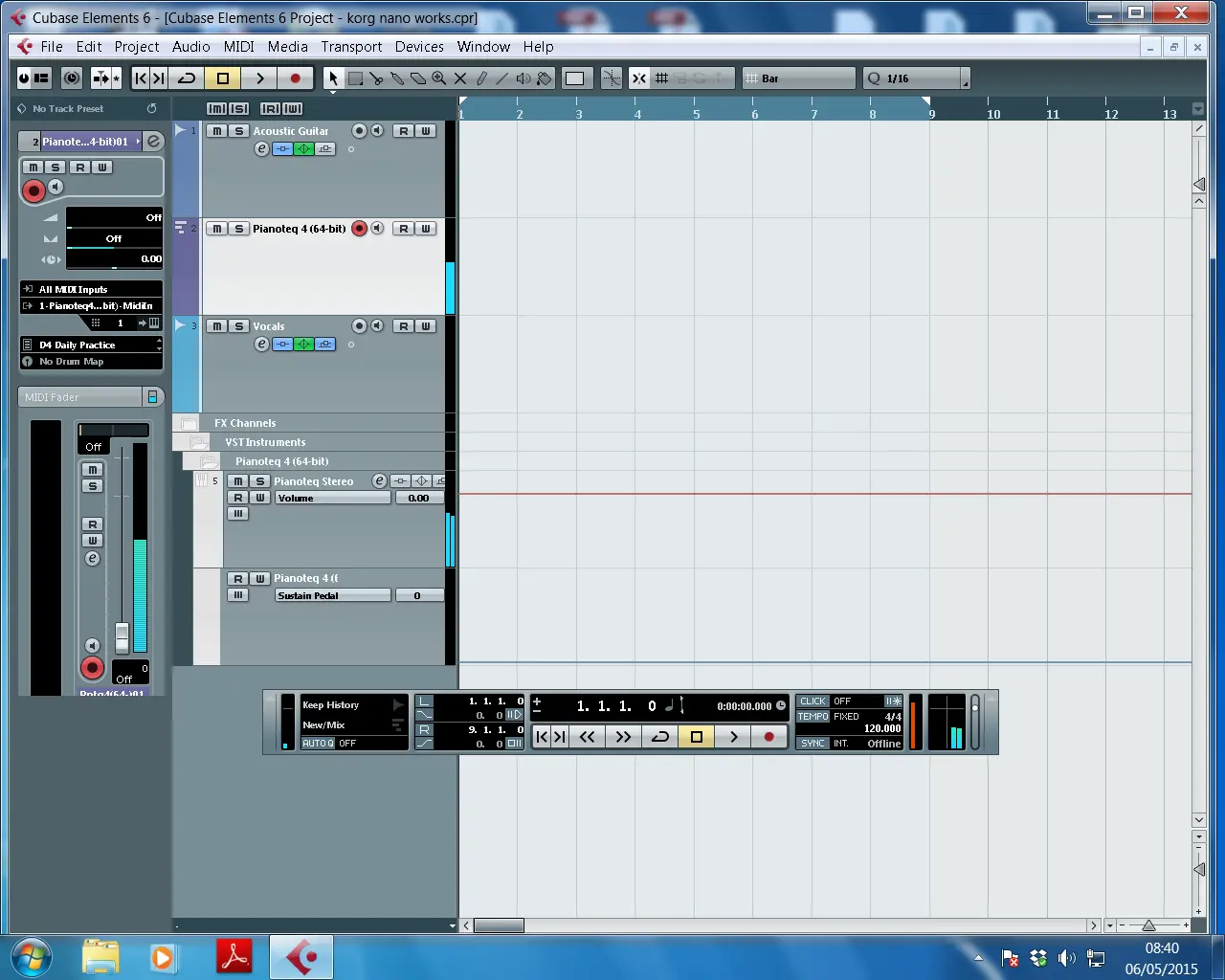The image size is (1225, 980).
Task: Open the All MIDI Inputs routing dropdown
Action: (92, 289)
